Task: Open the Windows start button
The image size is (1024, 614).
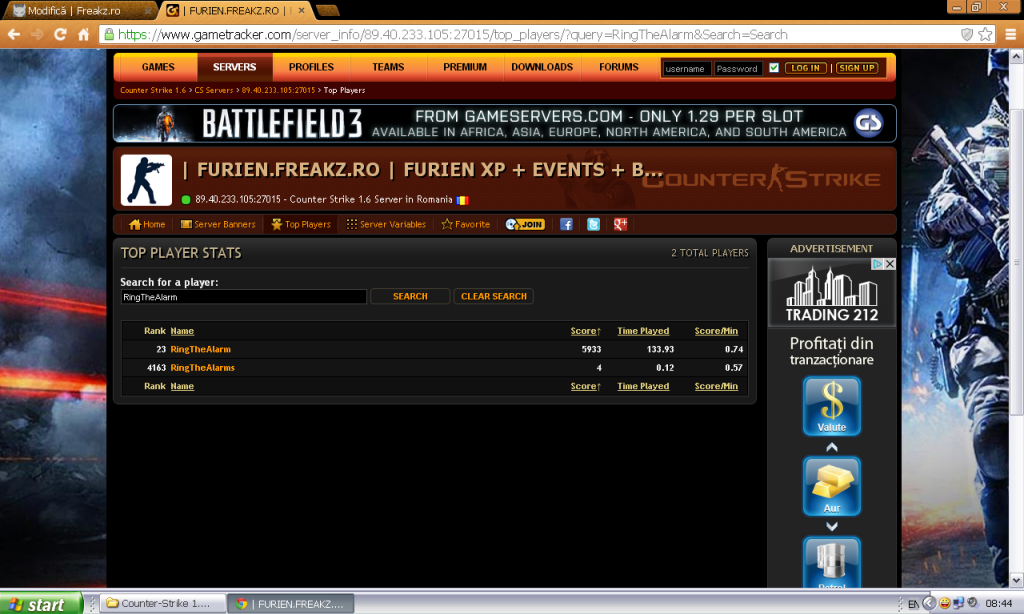Action: 41,604
